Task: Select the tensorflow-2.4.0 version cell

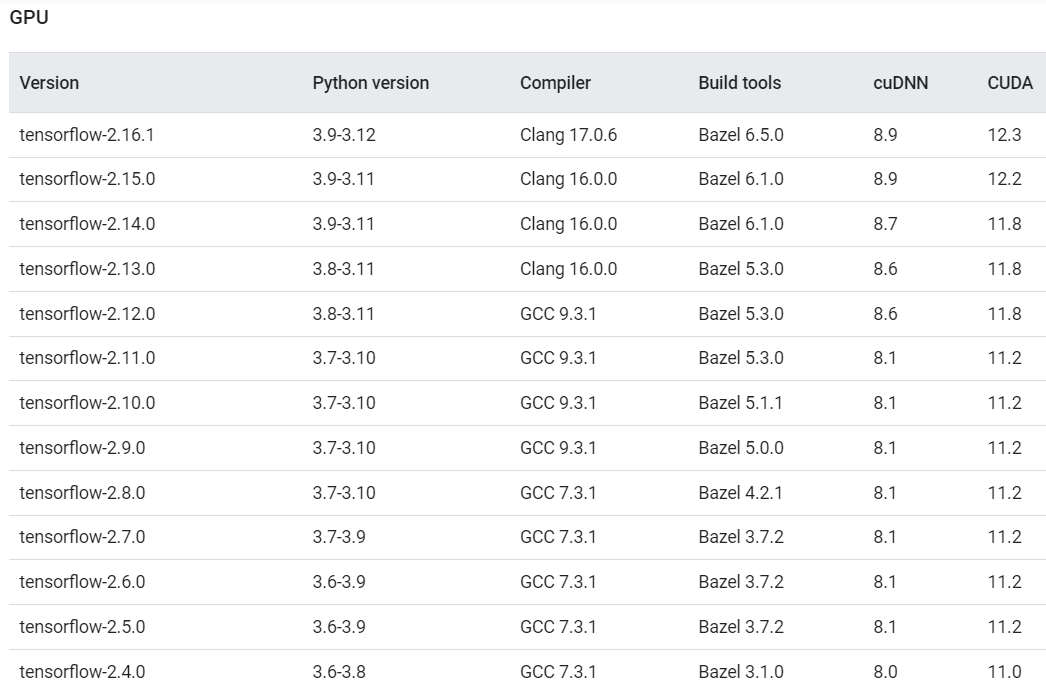Action: [82, 672]
